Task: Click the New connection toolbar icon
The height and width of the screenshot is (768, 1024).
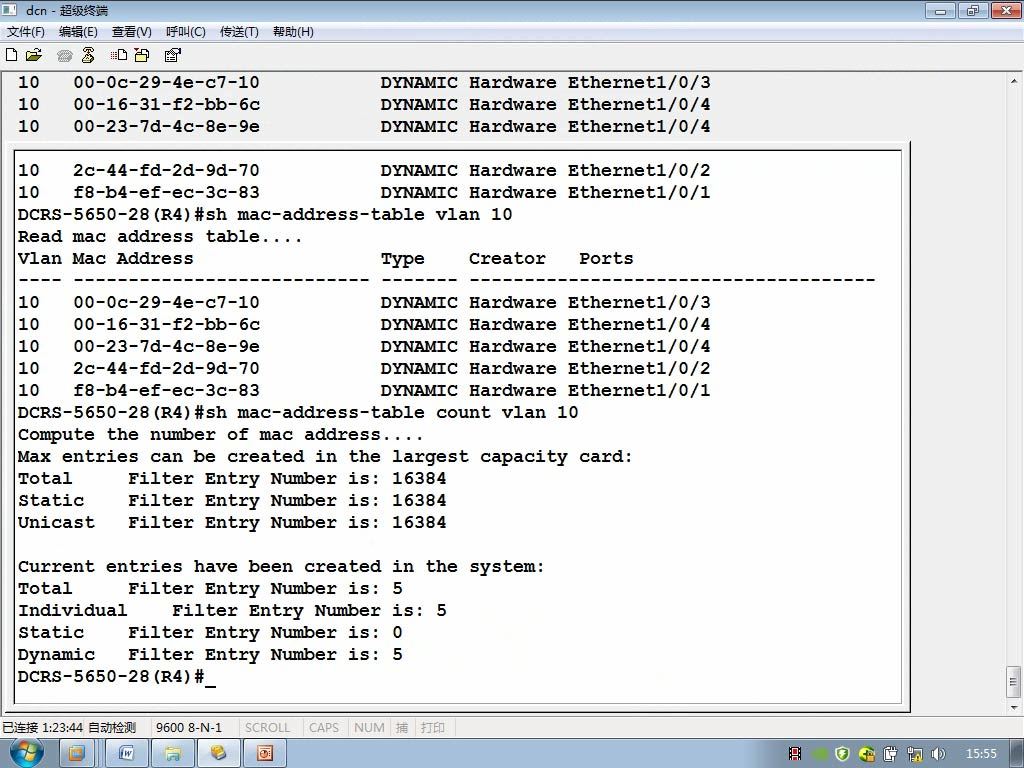Action: tap(11, 56)
